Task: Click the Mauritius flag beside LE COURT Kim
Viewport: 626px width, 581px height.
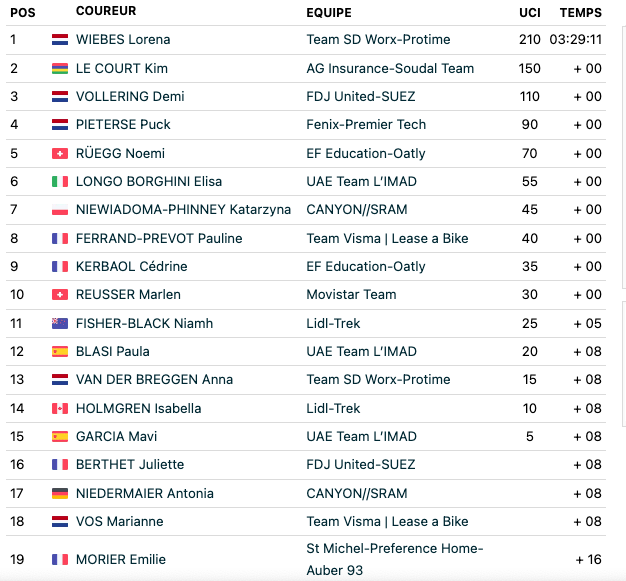Action: click(60, 69)
